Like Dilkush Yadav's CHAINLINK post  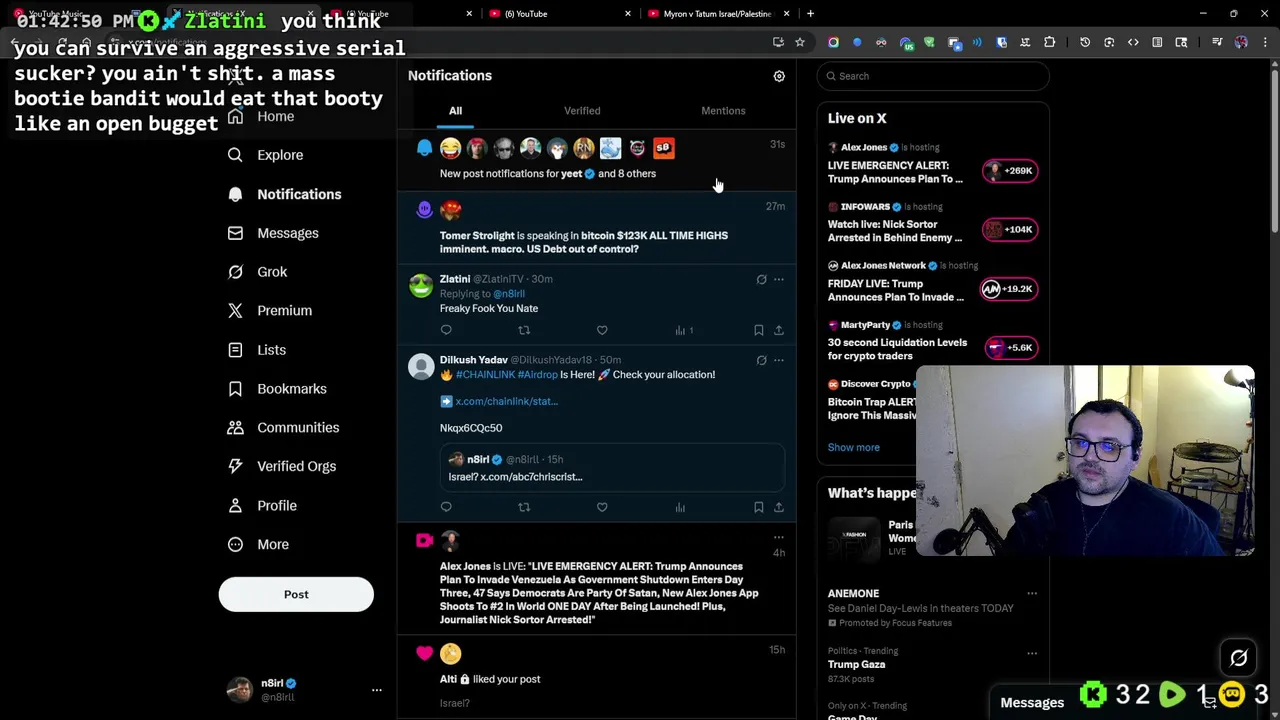tap(602, 507)
